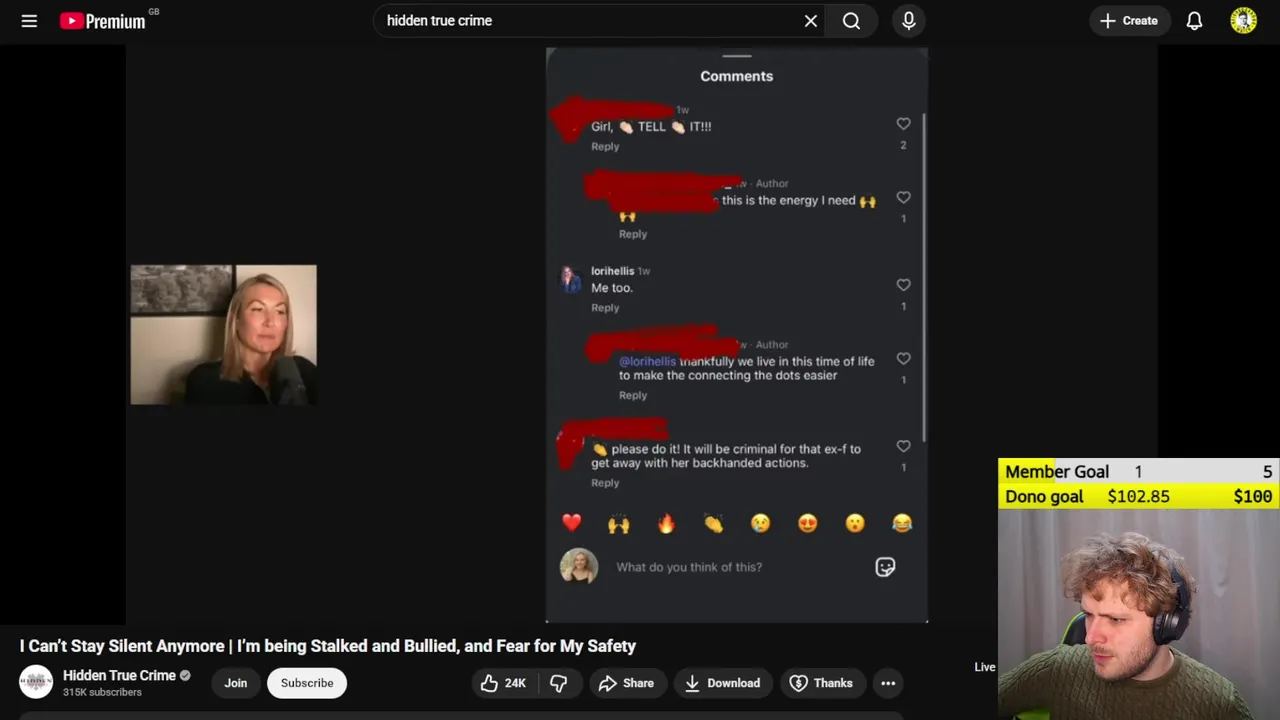Start voice search with the microphone icon

click(x=909, y=20)
